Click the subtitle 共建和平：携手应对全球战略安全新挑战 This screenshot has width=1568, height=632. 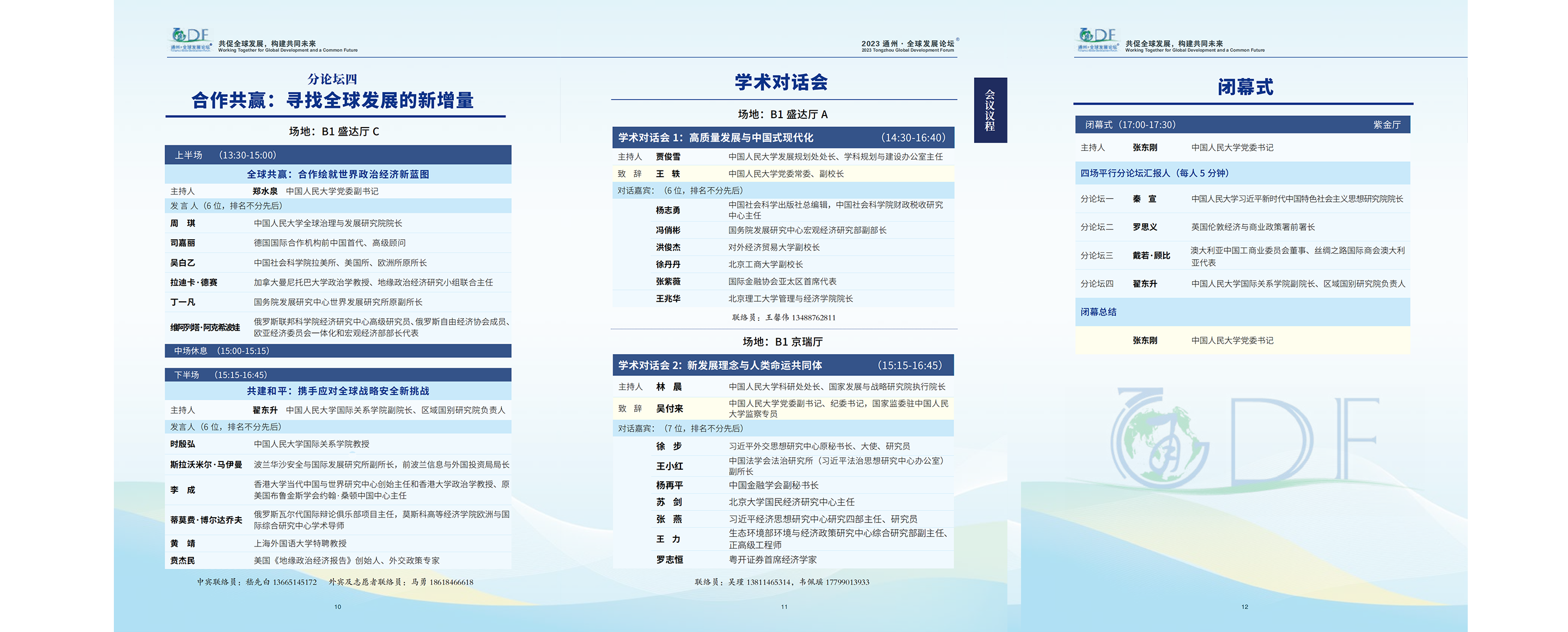[x=338, y=391]
